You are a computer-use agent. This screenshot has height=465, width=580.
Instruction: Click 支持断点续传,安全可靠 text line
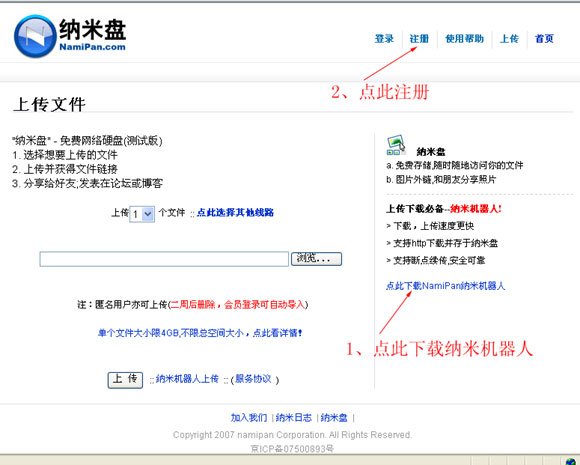[439, 260]
